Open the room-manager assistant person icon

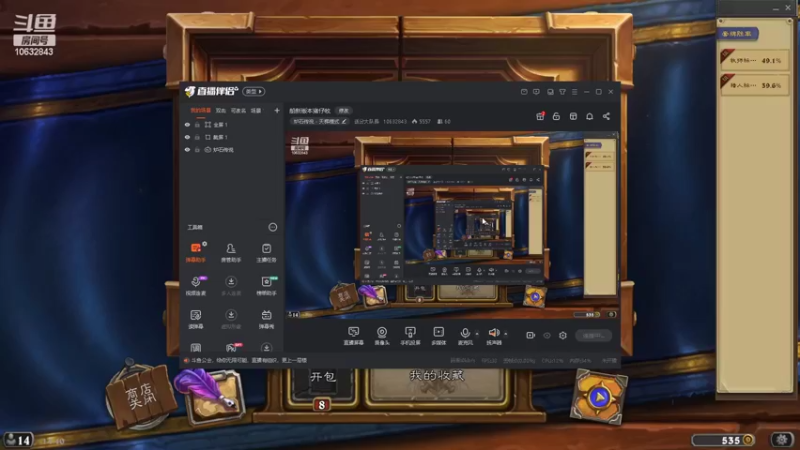coord(231,252)
